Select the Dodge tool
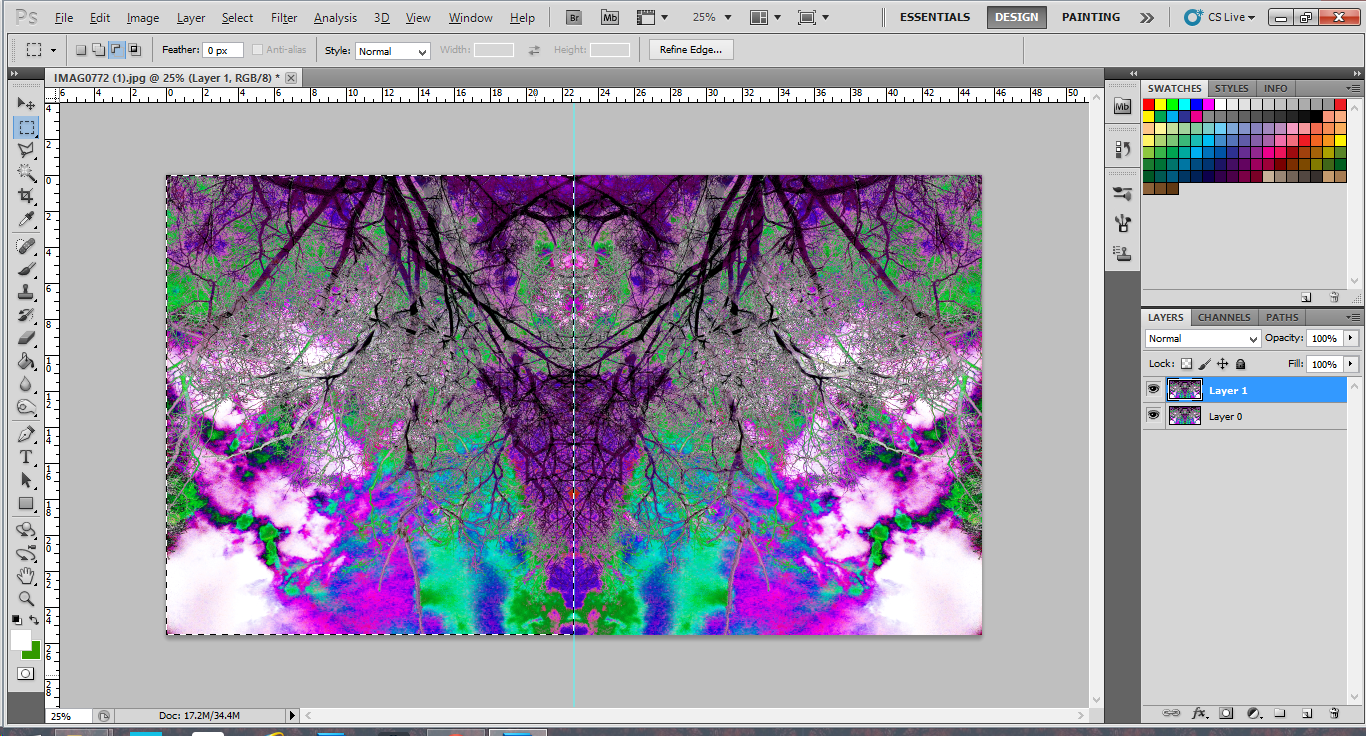Screen dimensions: 1366x736 coord(26,407)
